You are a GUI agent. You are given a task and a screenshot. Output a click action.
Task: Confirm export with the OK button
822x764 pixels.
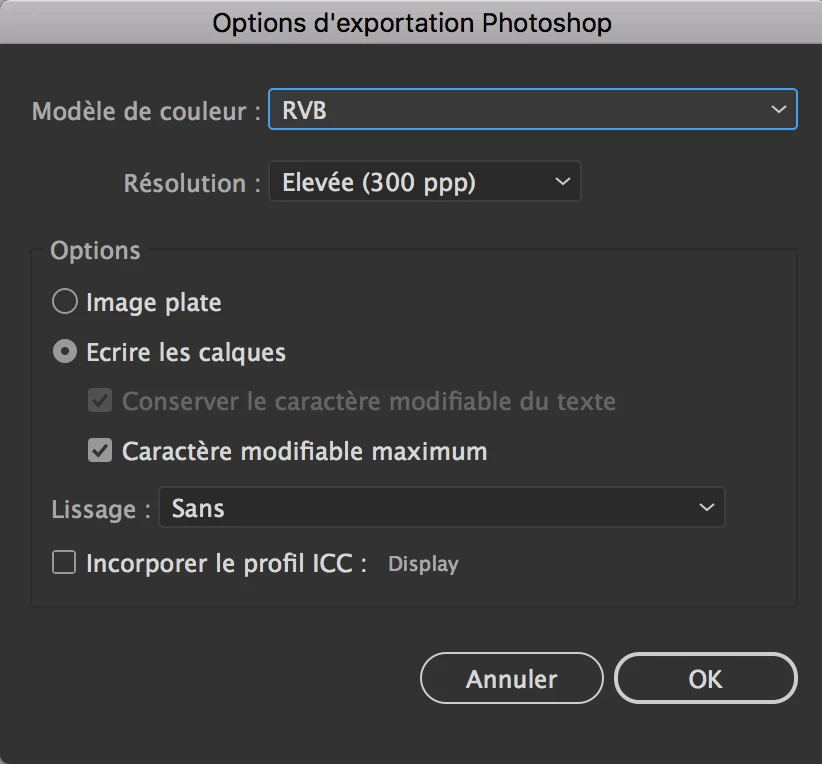tap(705, 679)
